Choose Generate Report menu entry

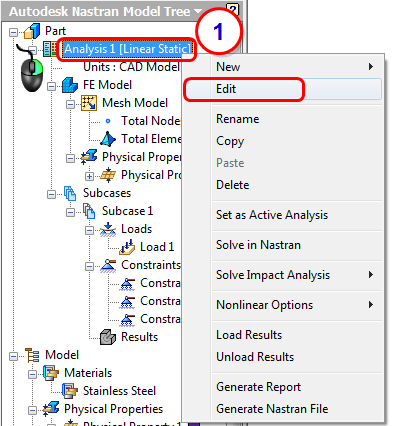point(258,387)
